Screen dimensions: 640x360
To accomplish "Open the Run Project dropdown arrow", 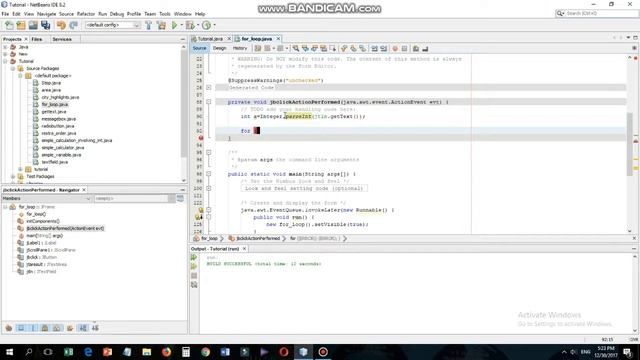I will tap(182, 25).
